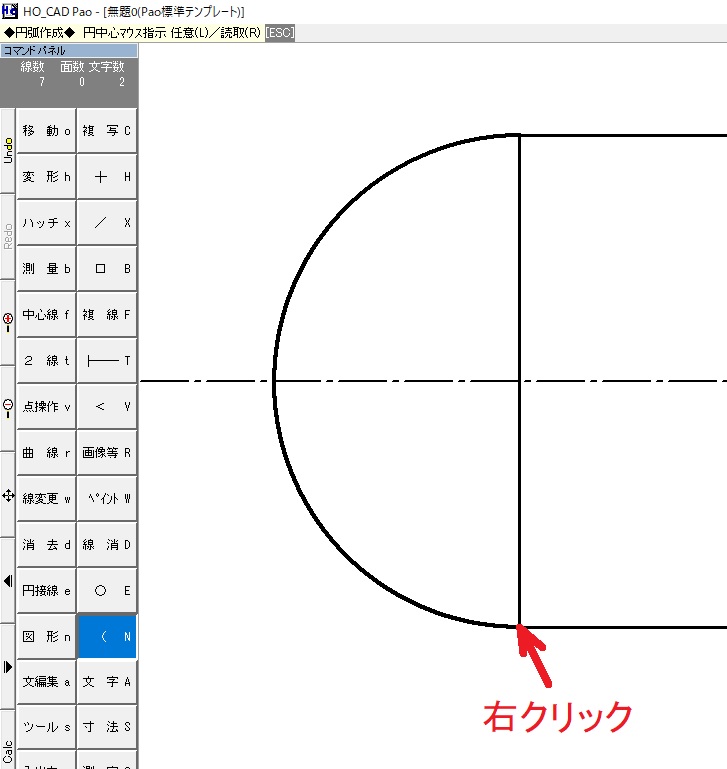Select the dimension line tool (T)

107,360
